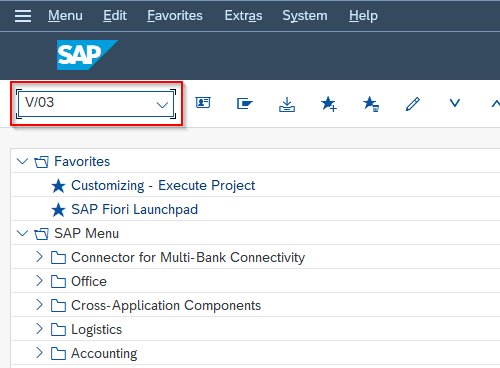
Task: Expand the Office node
Action: [x=39, y=281]
